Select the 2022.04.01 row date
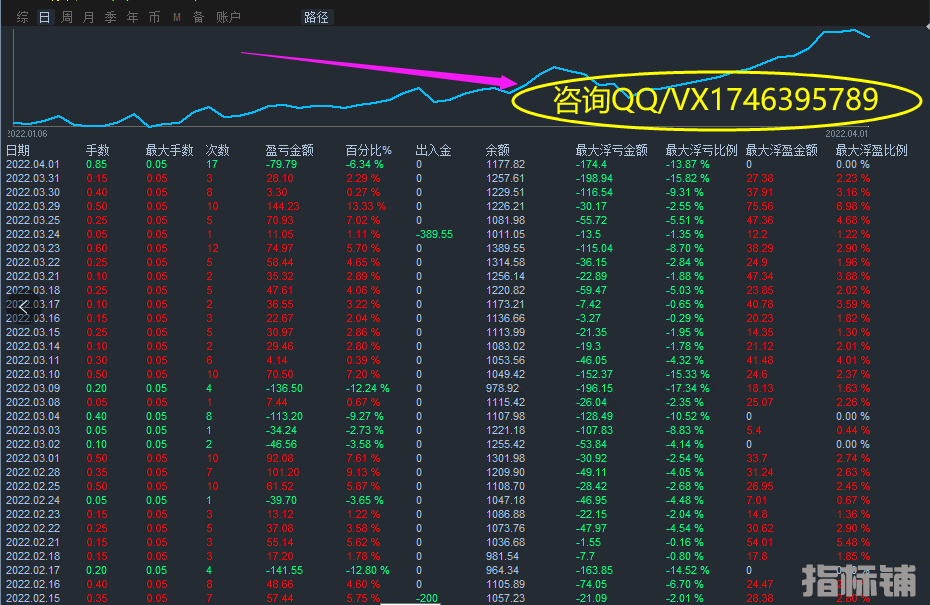Screen dimensions: 930x605 [33, 164]
